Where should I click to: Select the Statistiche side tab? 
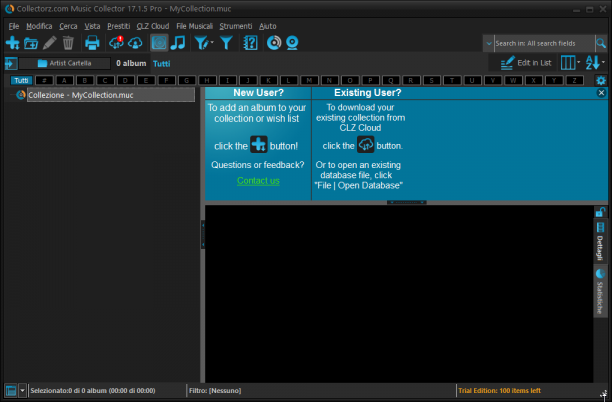click(x=600, y=292)
